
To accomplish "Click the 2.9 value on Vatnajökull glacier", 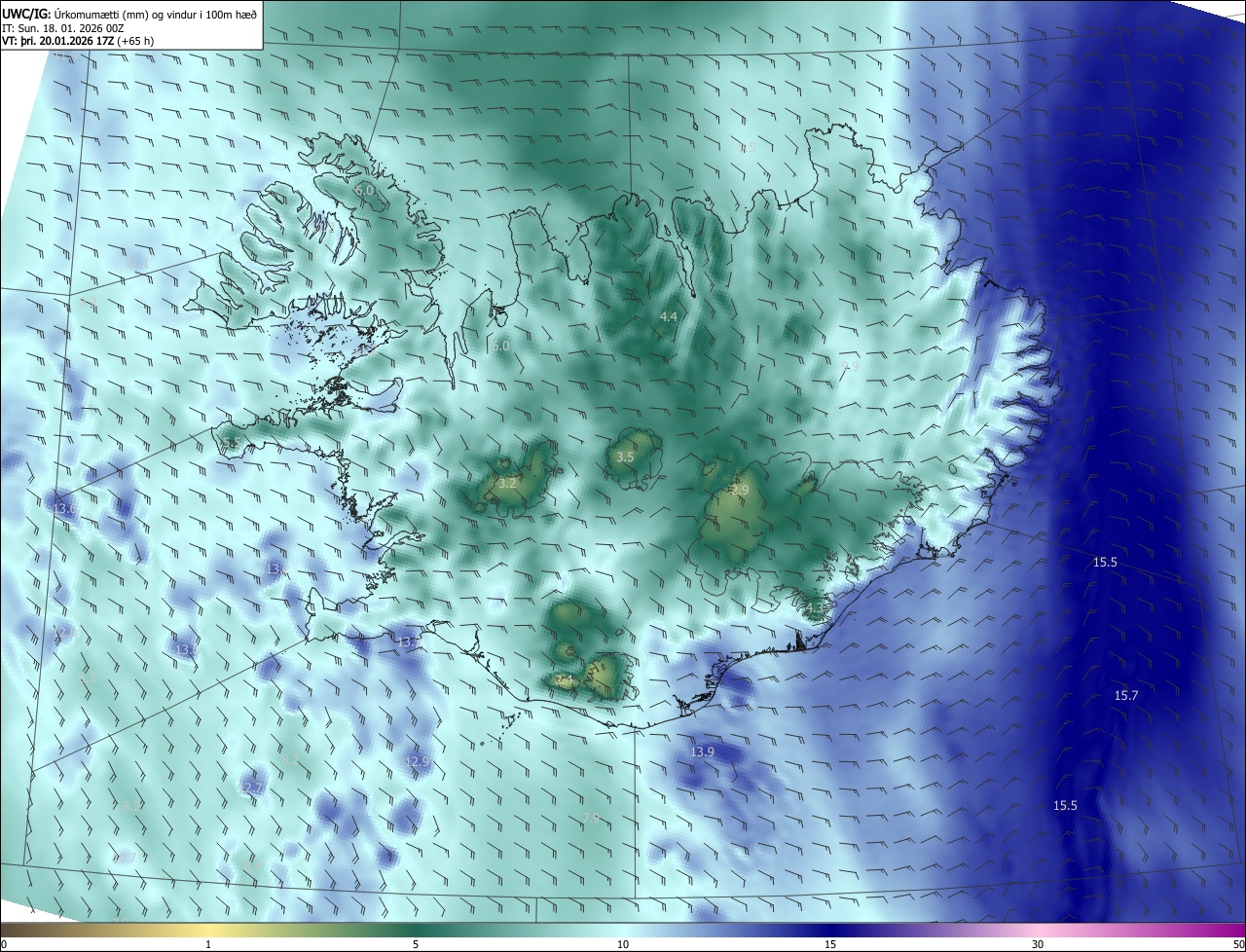I will 740,491.
